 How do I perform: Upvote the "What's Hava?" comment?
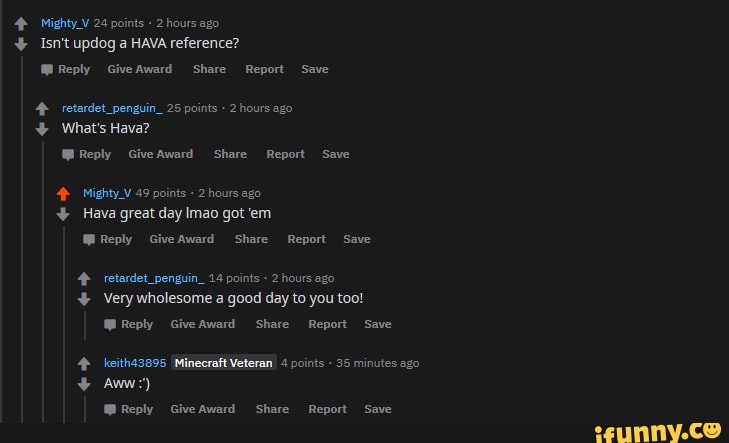pyautogui.click(x=41, y=109)
